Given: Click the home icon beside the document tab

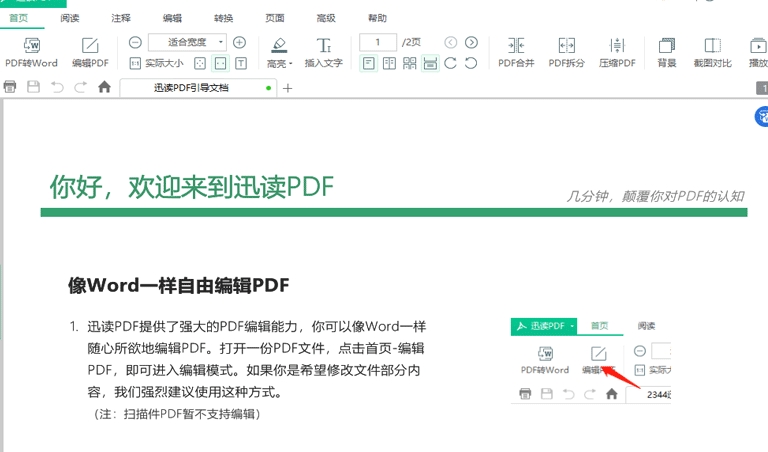Looking at the screenshot, I should click(x=104, y=88).
